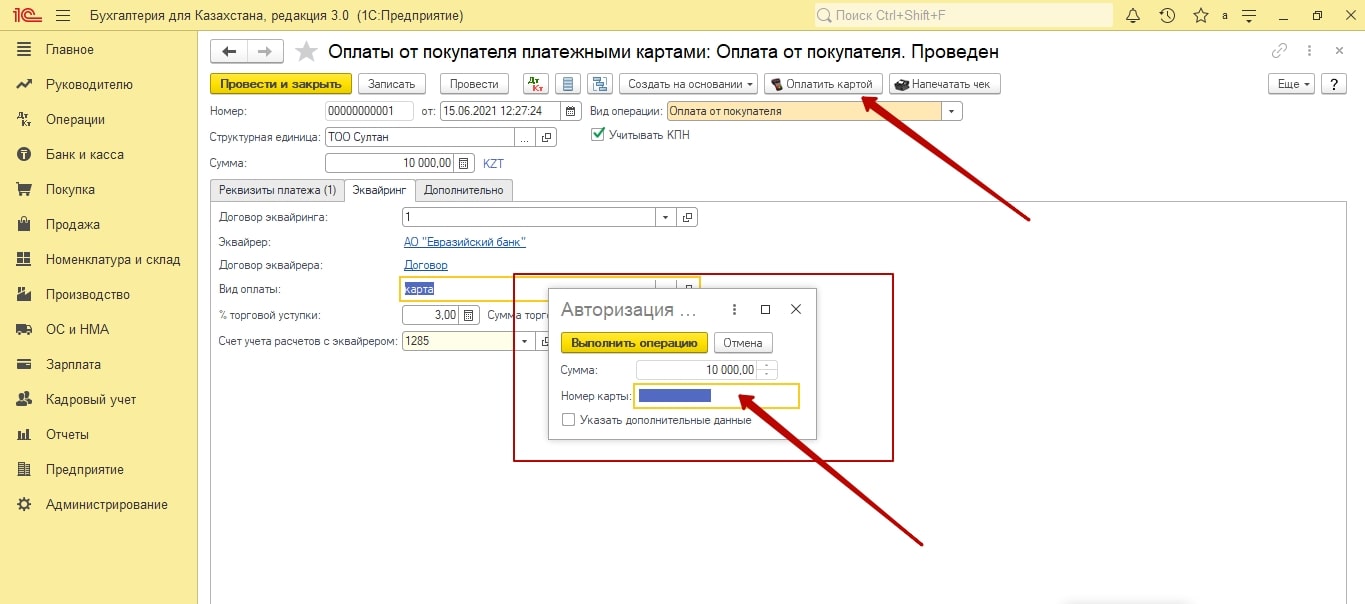
Task: Open the Банк и касса section
Action: 84,154
